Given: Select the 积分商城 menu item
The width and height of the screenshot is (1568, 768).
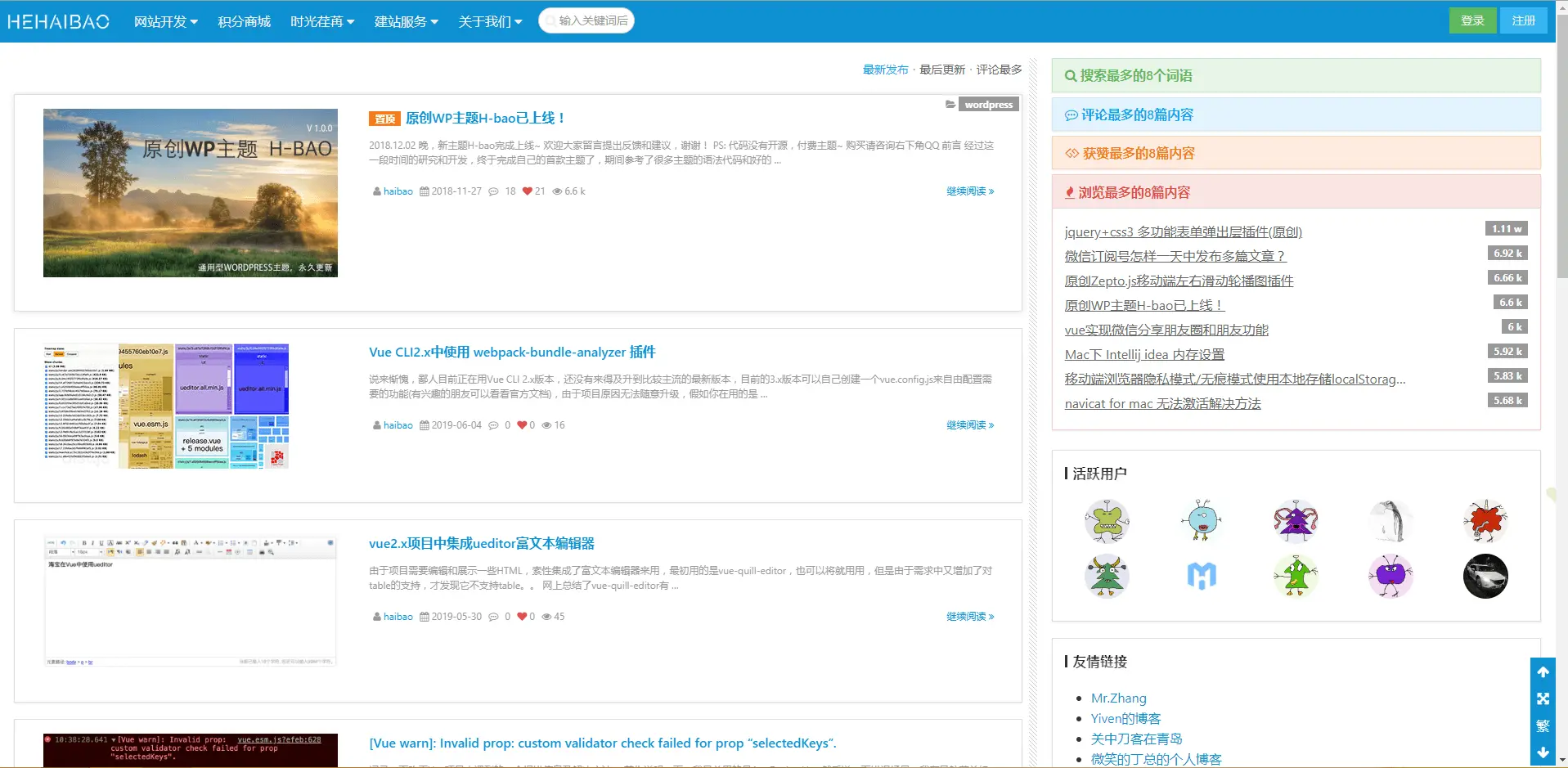Looking at the screenshot, I should (244, 21).
